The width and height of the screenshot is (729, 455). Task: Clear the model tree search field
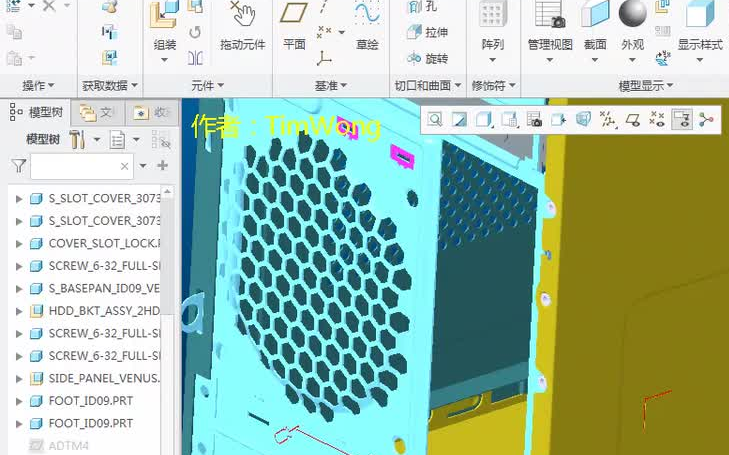click(x=125, y=166)
